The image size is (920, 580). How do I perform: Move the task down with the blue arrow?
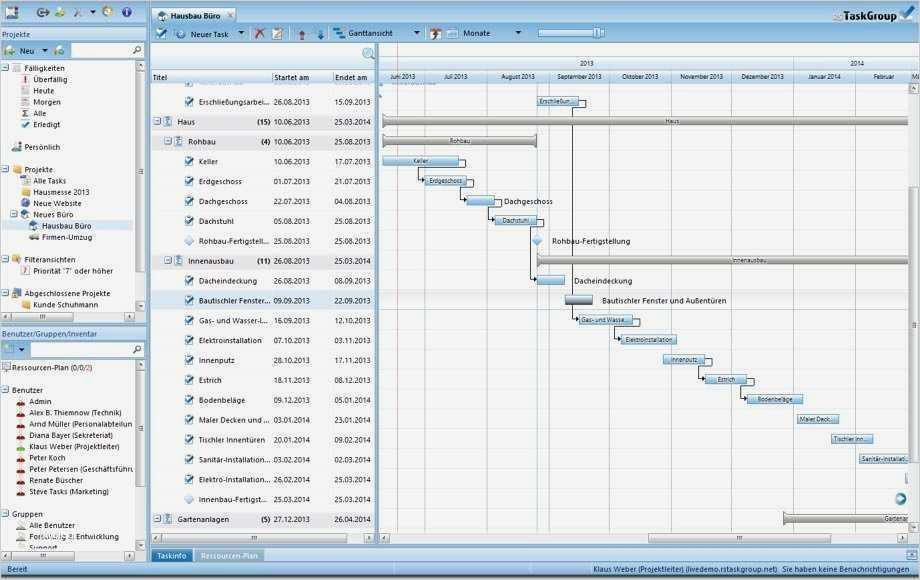point(320,34)
